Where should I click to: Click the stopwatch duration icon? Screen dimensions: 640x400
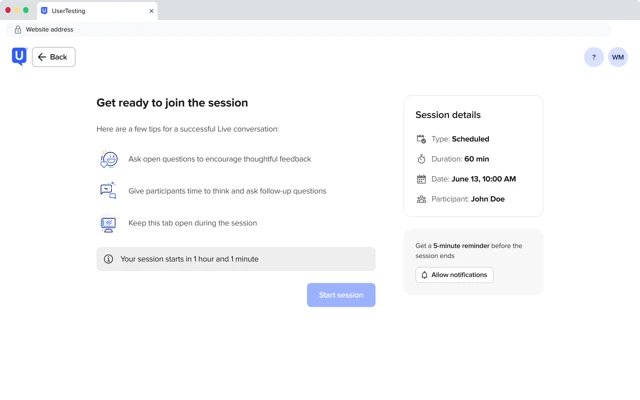tap(421, 159)
